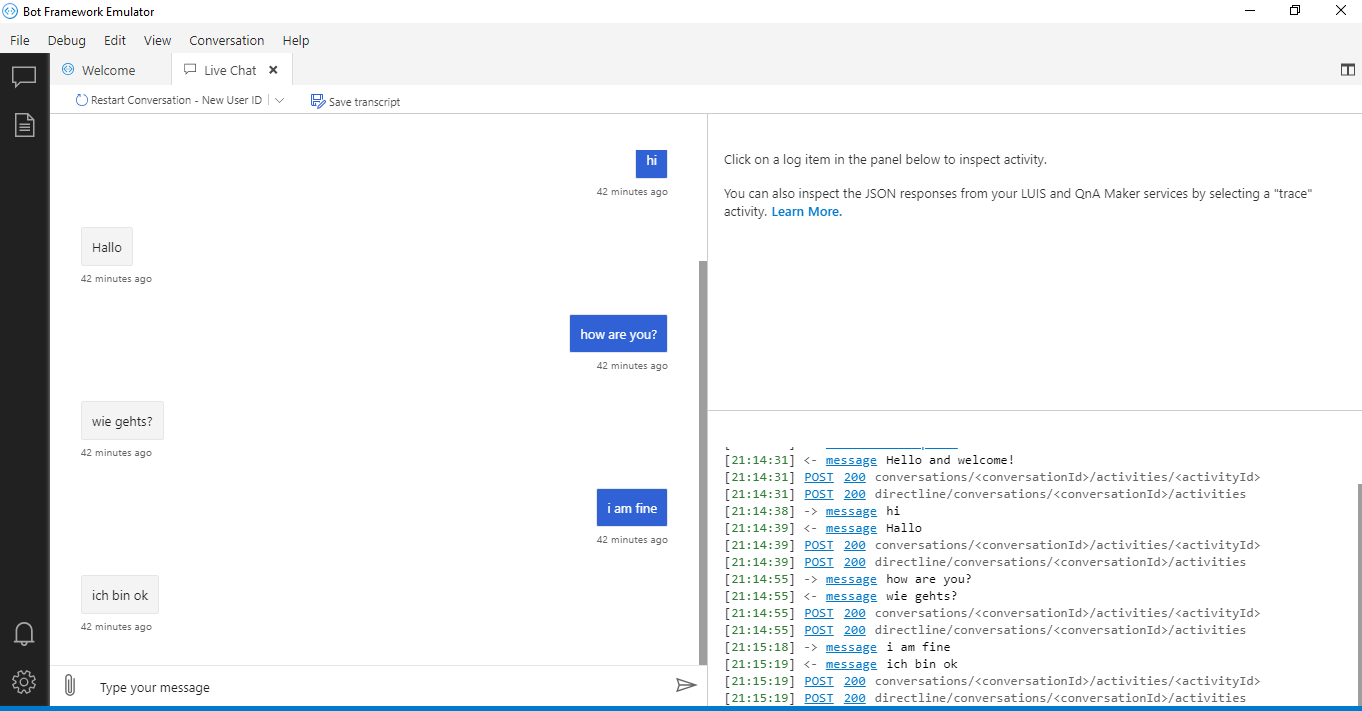Switch to the Welcome tab
1362x711 pixels.
[x=111, y=70]
